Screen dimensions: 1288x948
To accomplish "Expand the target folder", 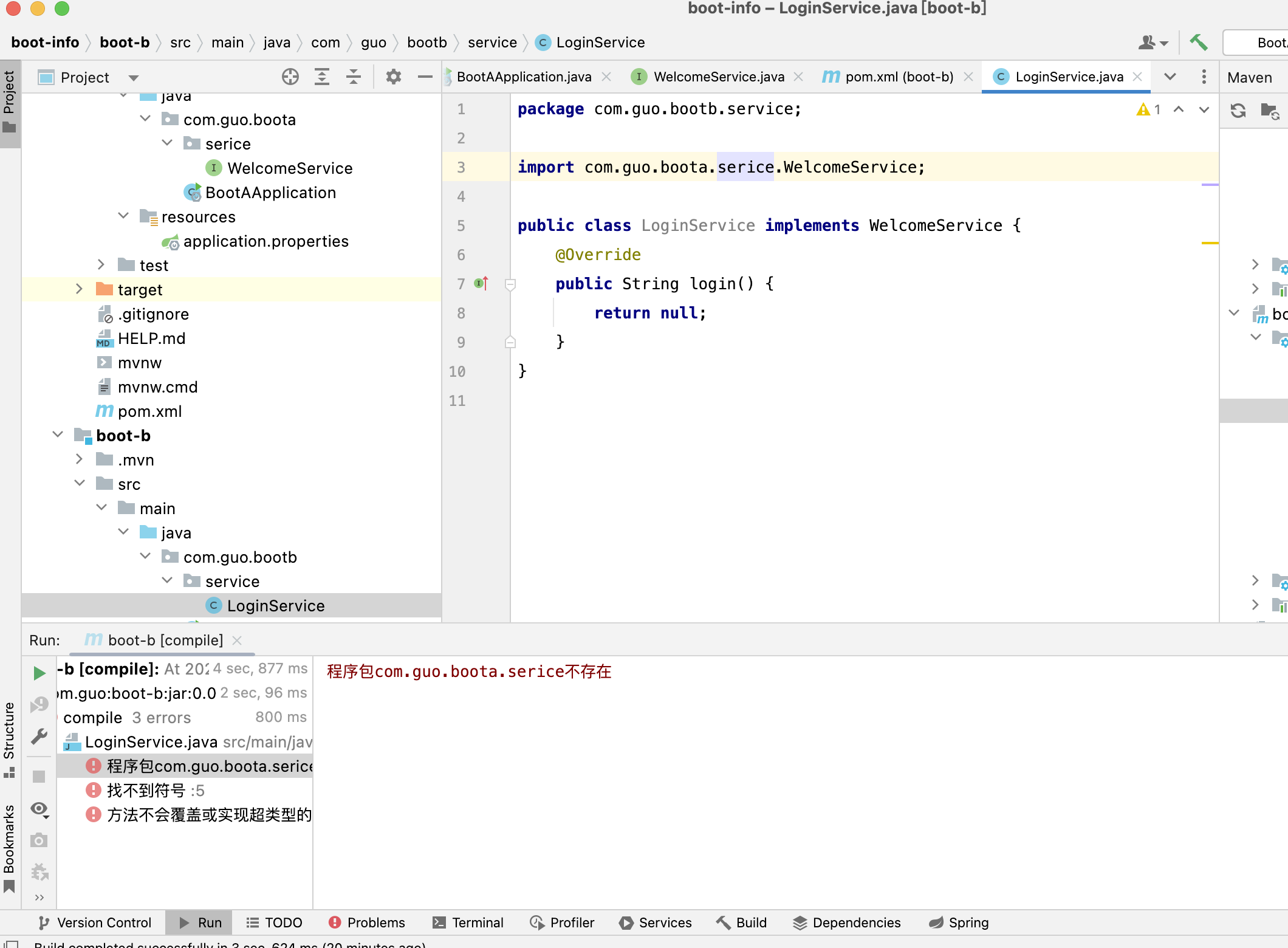I will coord(79,289).
